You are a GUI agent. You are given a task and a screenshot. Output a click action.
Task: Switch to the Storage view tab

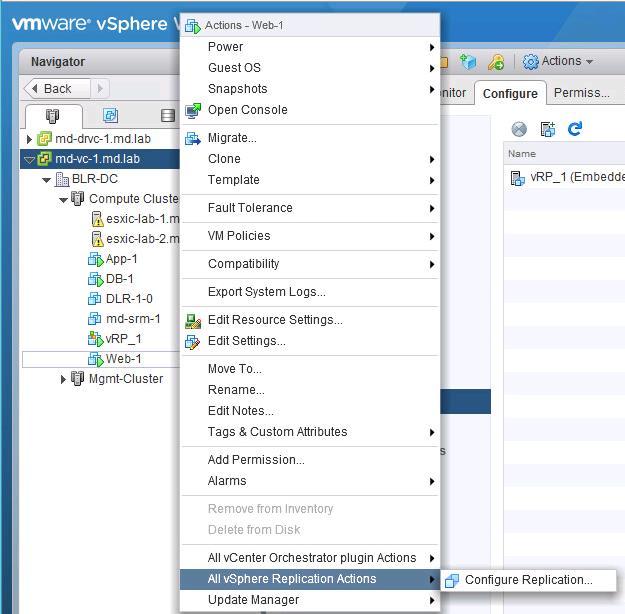tap(168, 116)
